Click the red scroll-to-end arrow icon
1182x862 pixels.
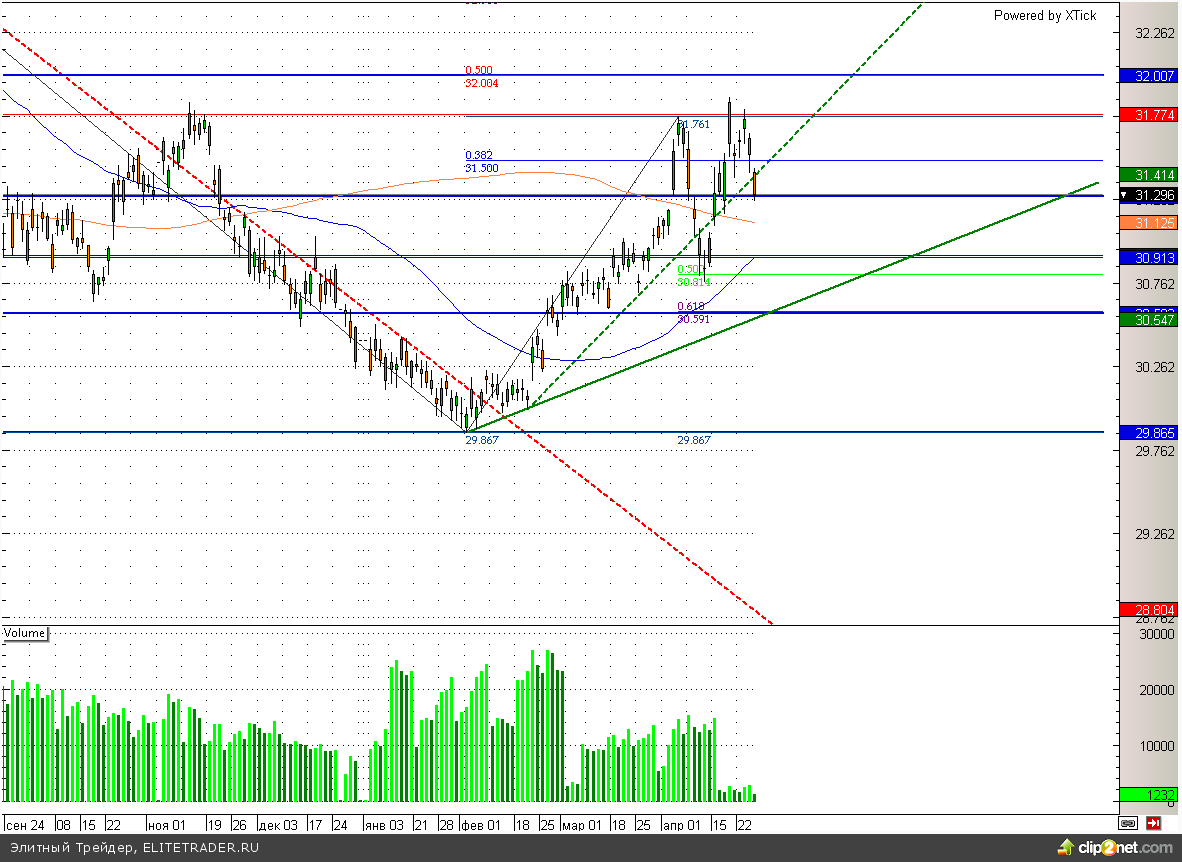1153,824
